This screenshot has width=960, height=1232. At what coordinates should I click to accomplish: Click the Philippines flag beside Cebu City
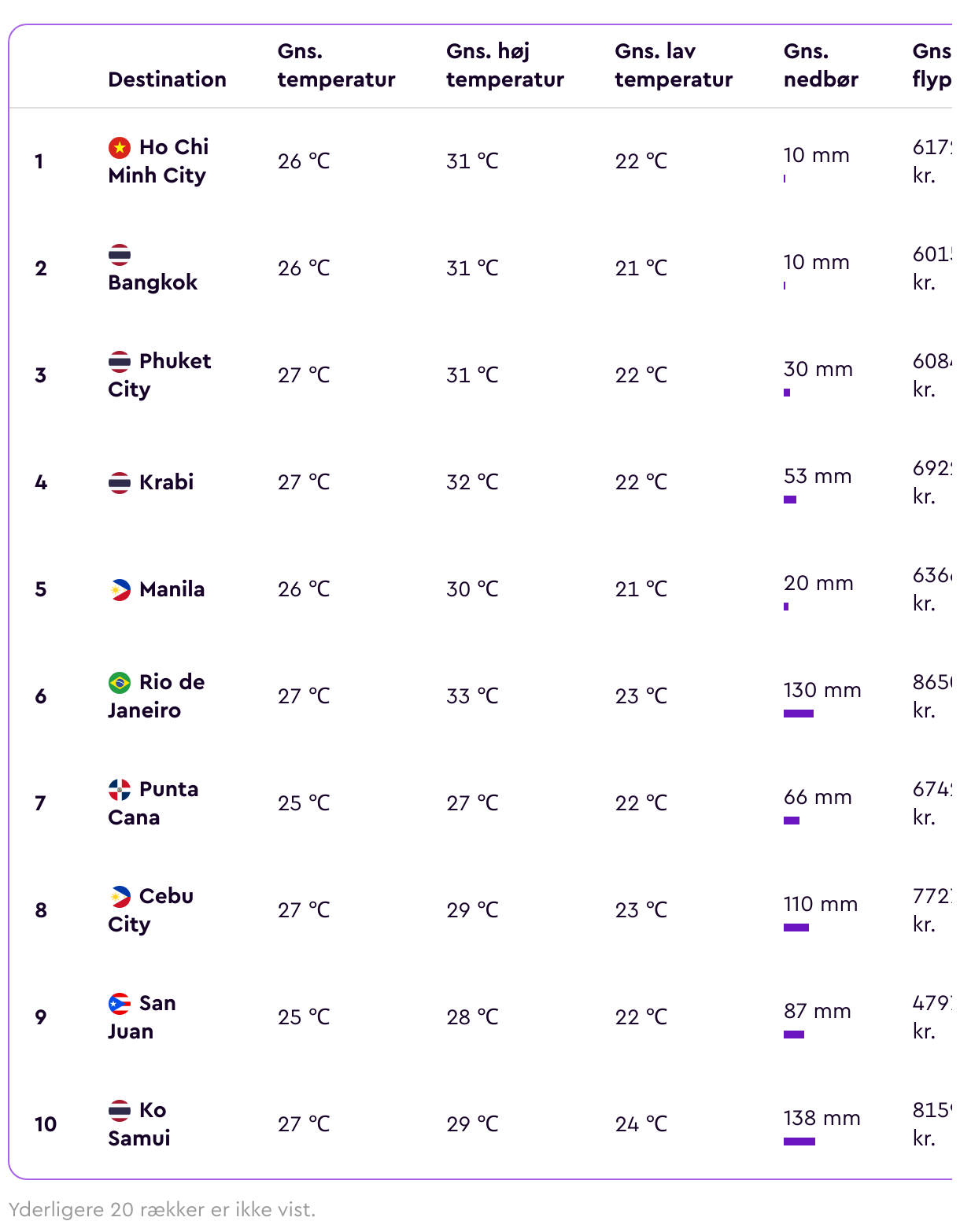click(x=119, y=896)
